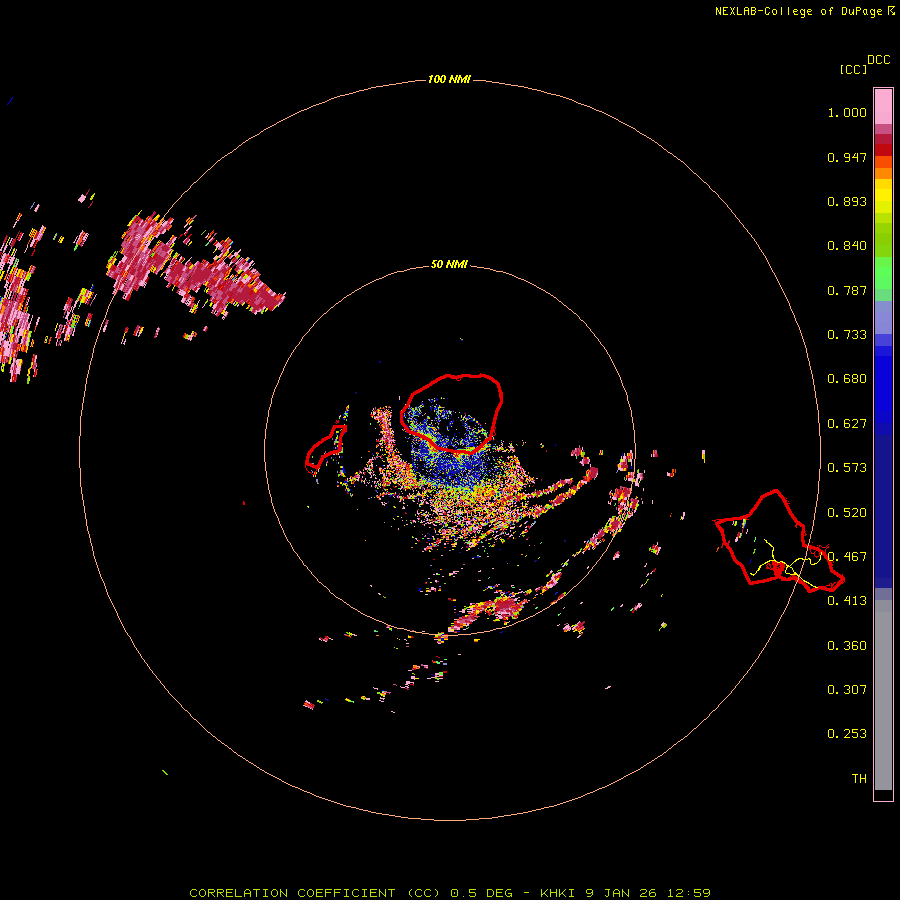Image resolution: width=900 pixels, height=900 pixels.
Task: Click the NEXLAB-College of DuPage credit text
Action: 804,11
